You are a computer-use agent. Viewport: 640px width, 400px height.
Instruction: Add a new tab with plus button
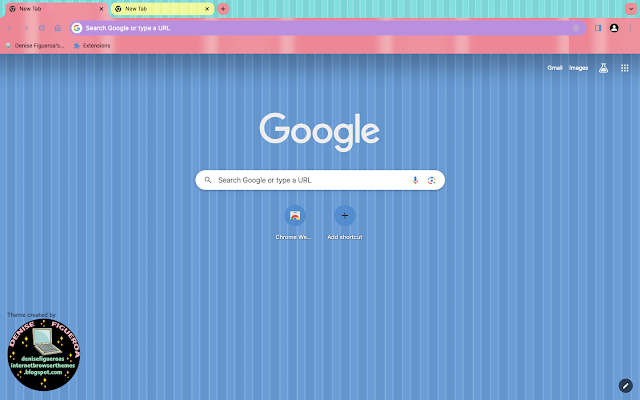tap(223, 9)
